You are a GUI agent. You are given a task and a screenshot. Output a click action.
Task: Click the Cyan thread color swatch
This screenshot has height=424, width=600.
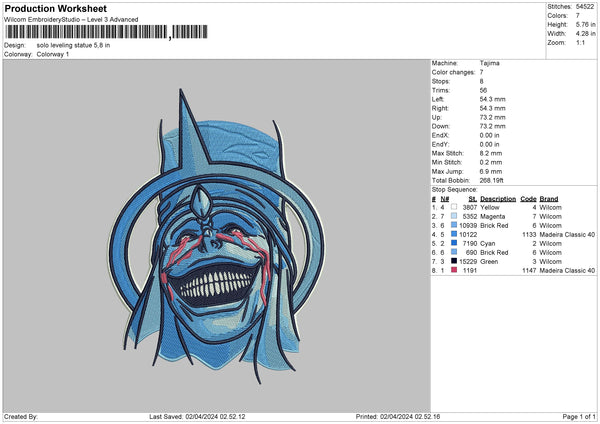click(455, 243)
